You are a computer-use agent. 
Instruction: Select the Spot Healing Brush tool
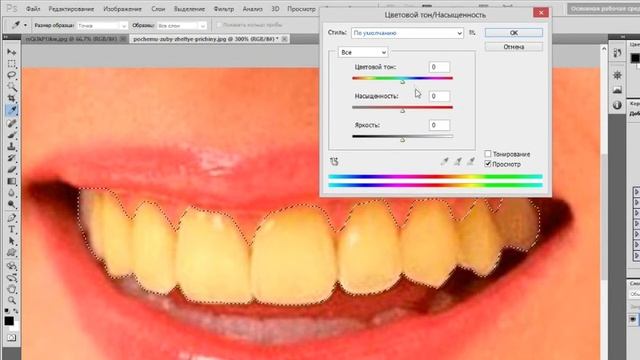pos(11,123)
